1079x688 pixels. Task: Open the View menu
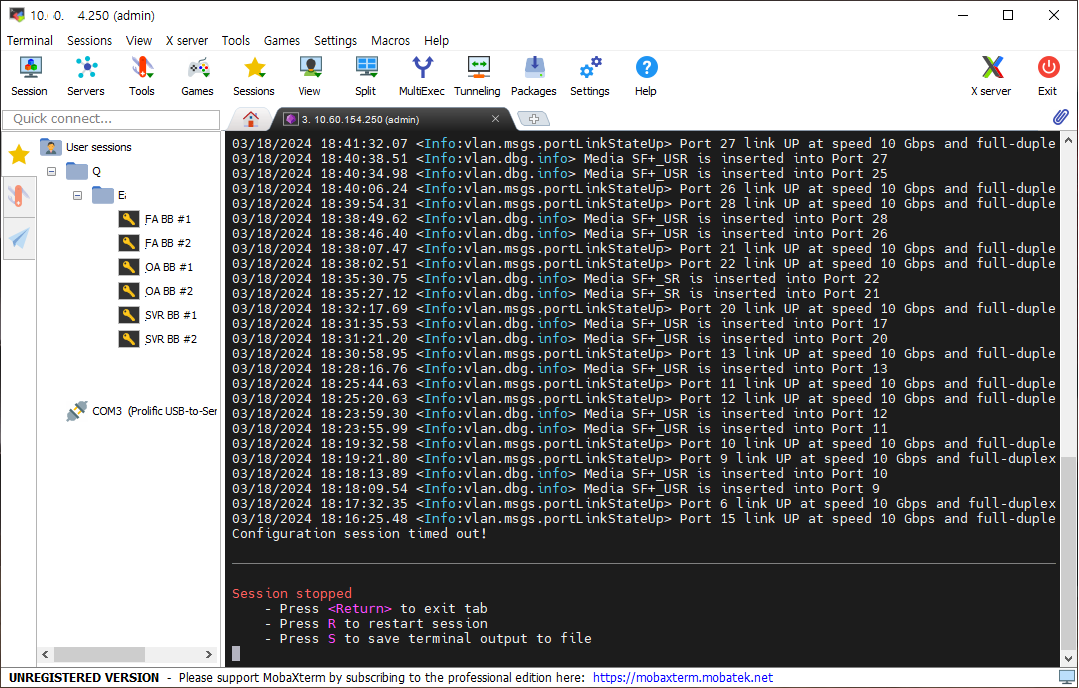139,41
